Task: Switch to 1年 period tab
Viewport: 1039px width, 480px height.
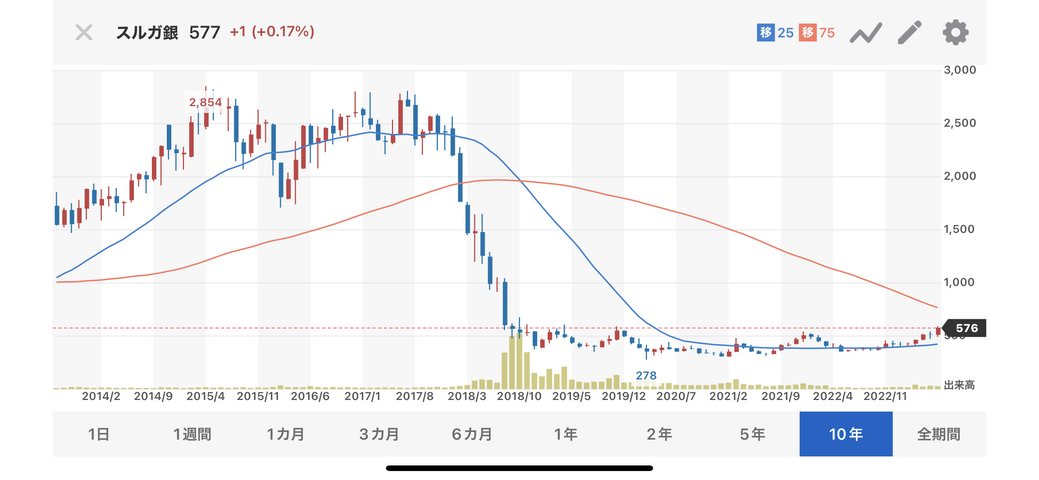Action: click(566, 434)
